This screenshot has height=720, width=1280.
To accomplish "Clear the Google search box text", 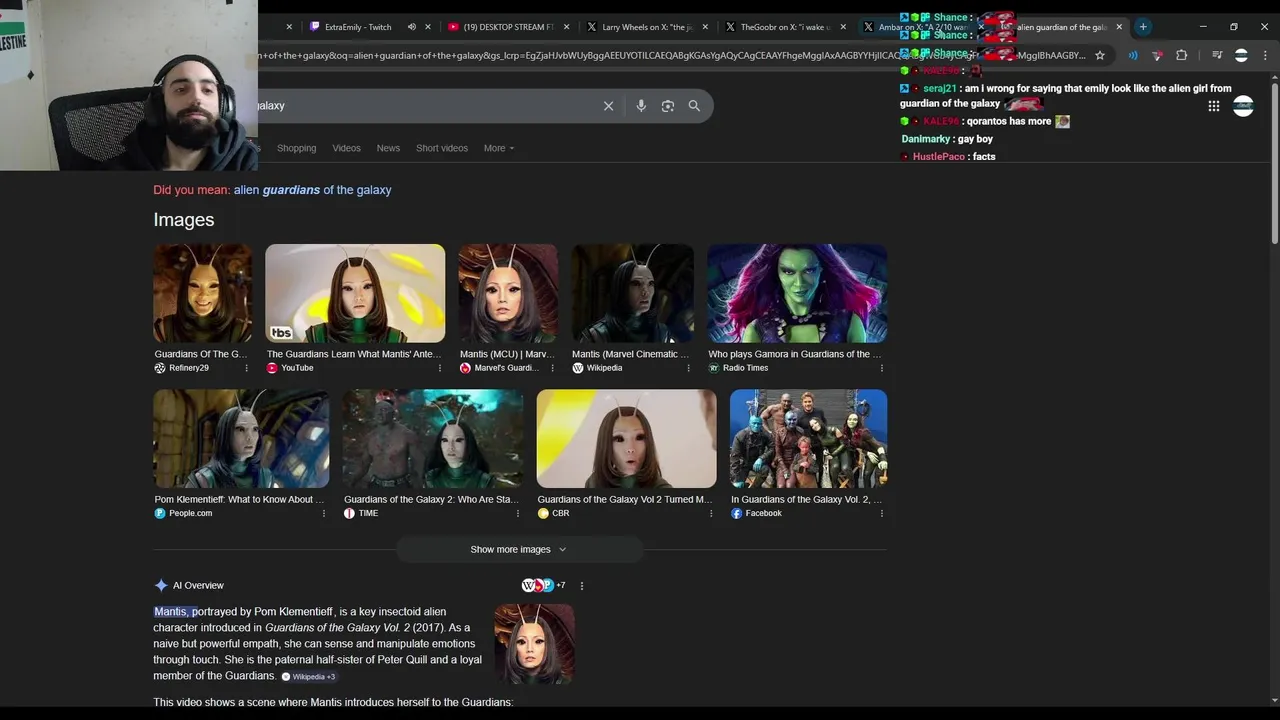I will 608,106.
